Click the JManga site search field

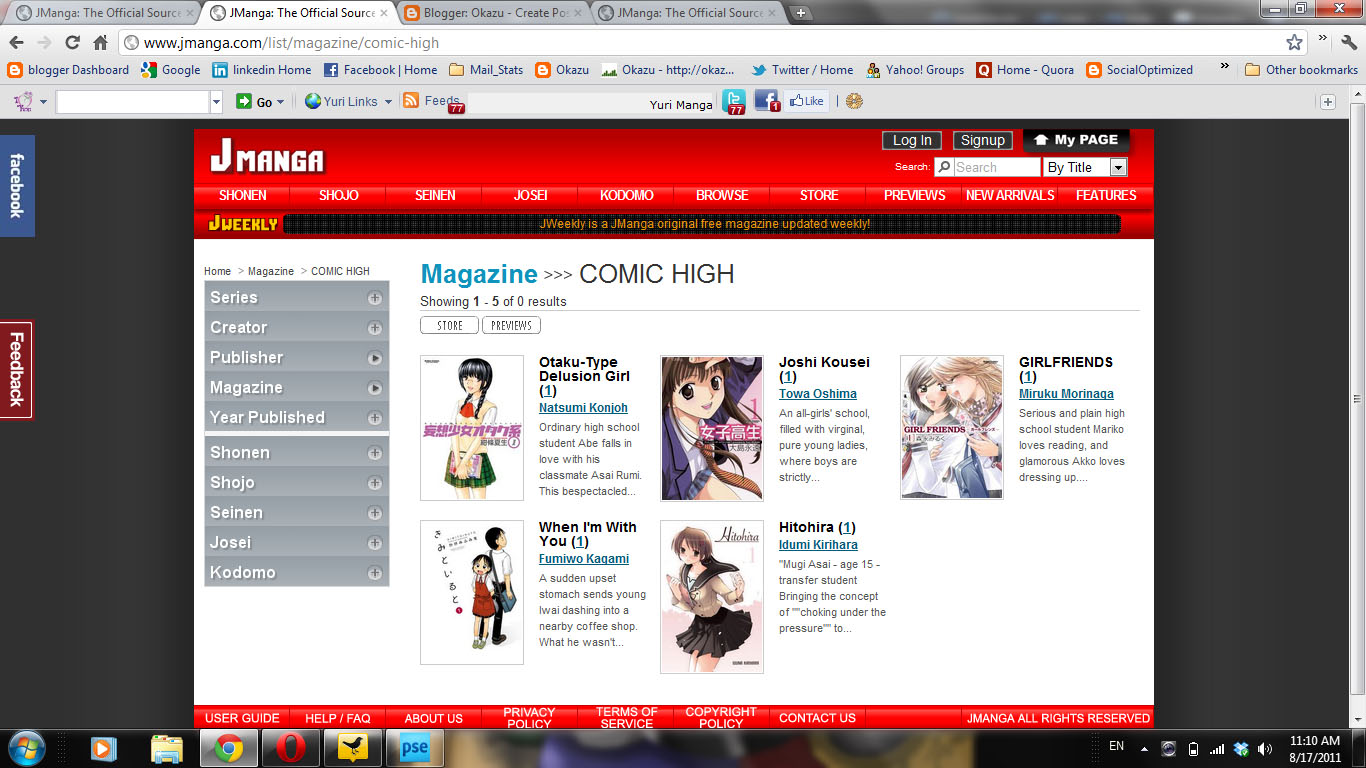(x=996, y=167)
